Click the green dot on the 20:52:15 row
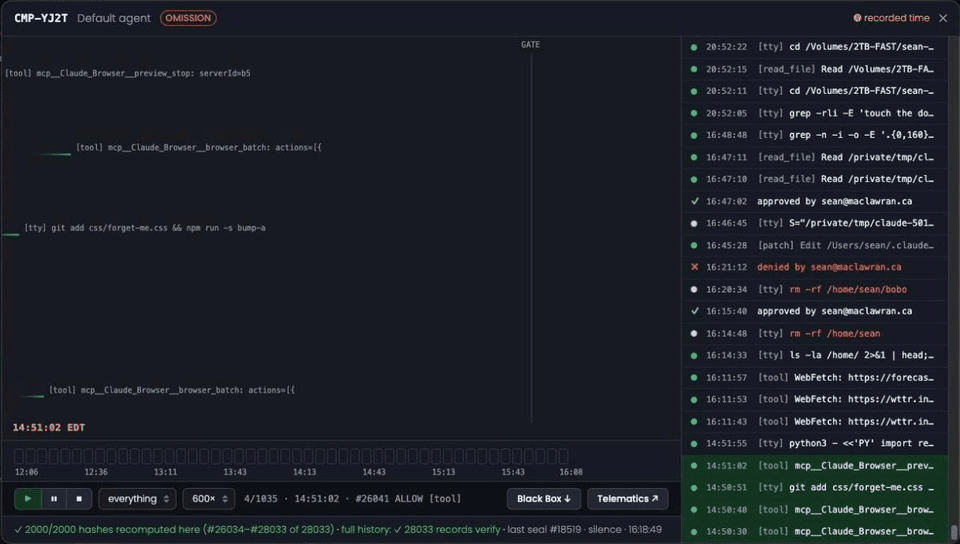960x544 pixels. click(x=694, y=69)
